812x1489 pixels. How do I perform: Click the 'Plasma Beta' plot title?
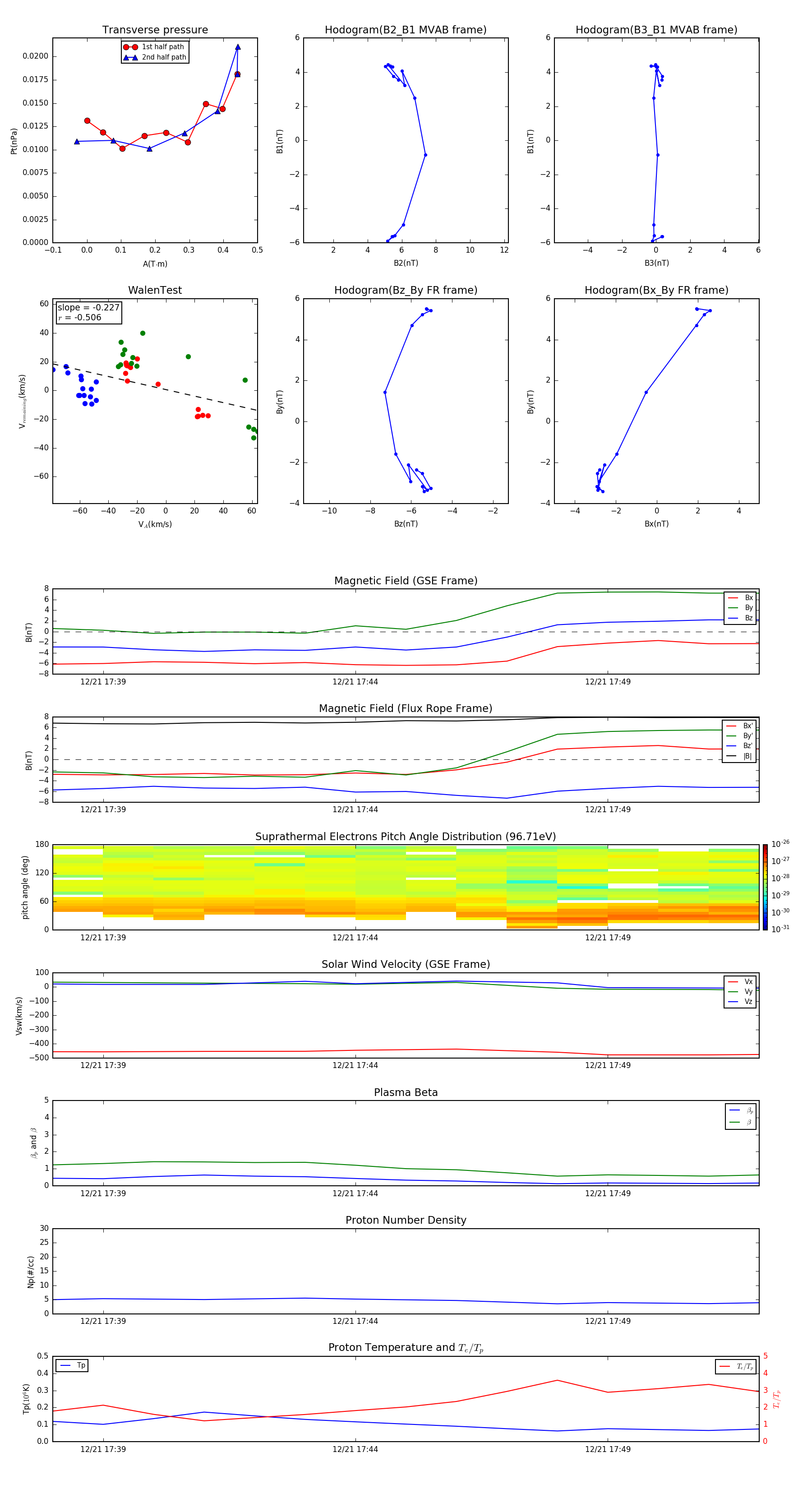pos(406,1093)
